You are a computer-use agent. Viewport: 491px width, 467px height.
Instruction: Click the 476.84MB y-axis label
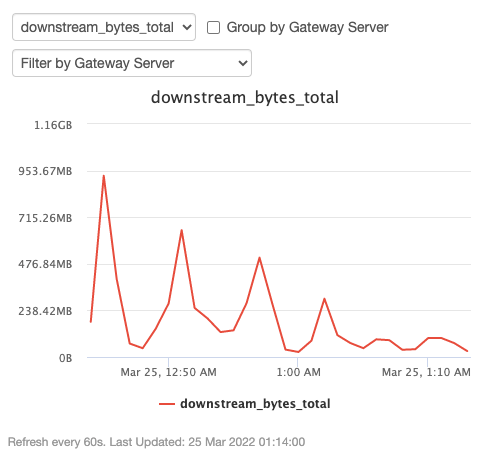pos(45,264)
